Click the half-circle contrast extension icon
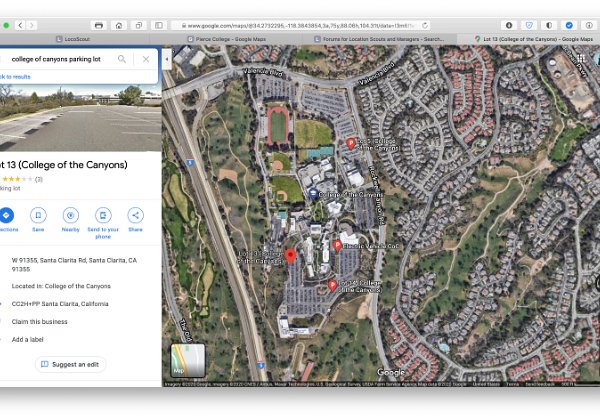The image size is (600, 420). coord(549,26)
